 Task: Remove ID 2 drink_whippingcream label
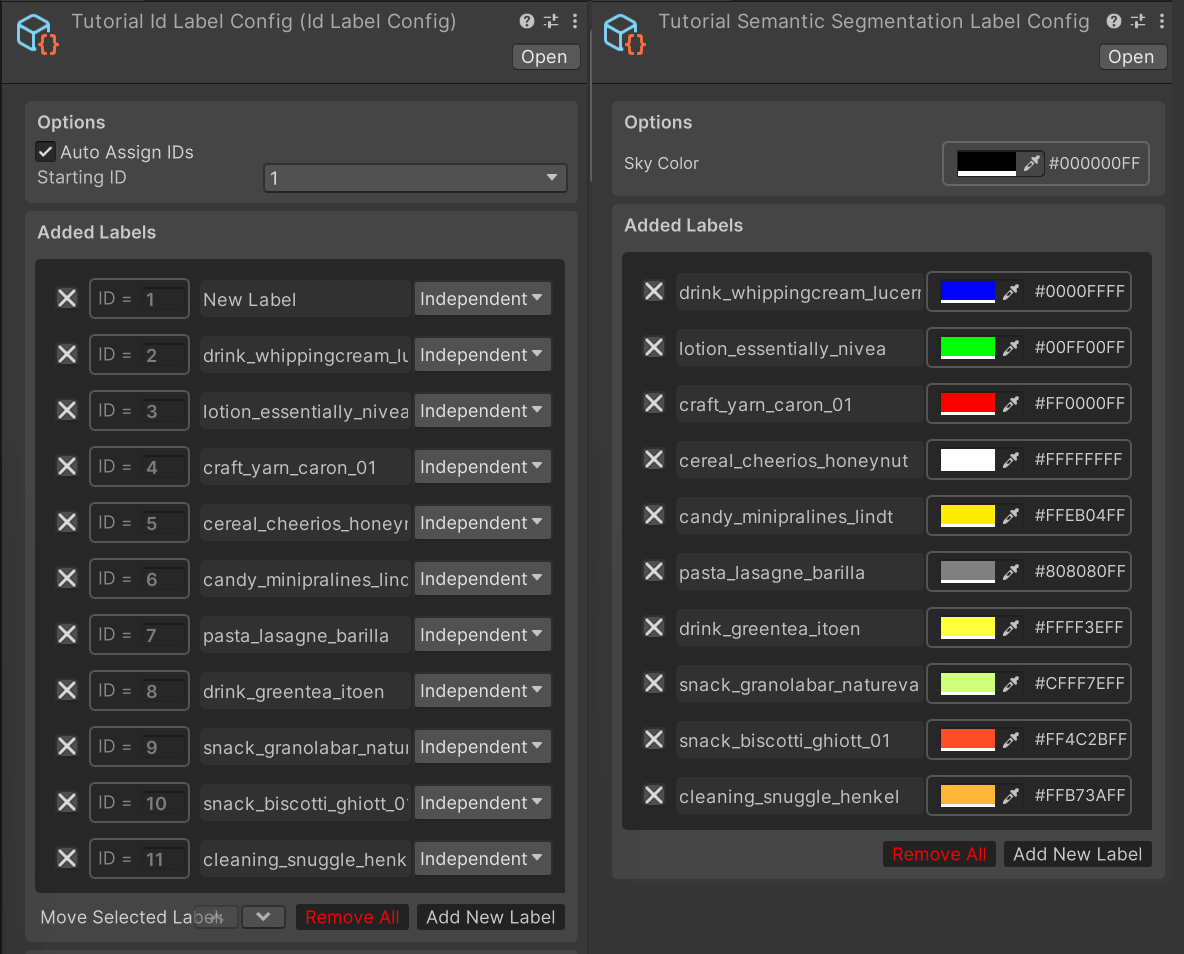click(x=67, y=354)
